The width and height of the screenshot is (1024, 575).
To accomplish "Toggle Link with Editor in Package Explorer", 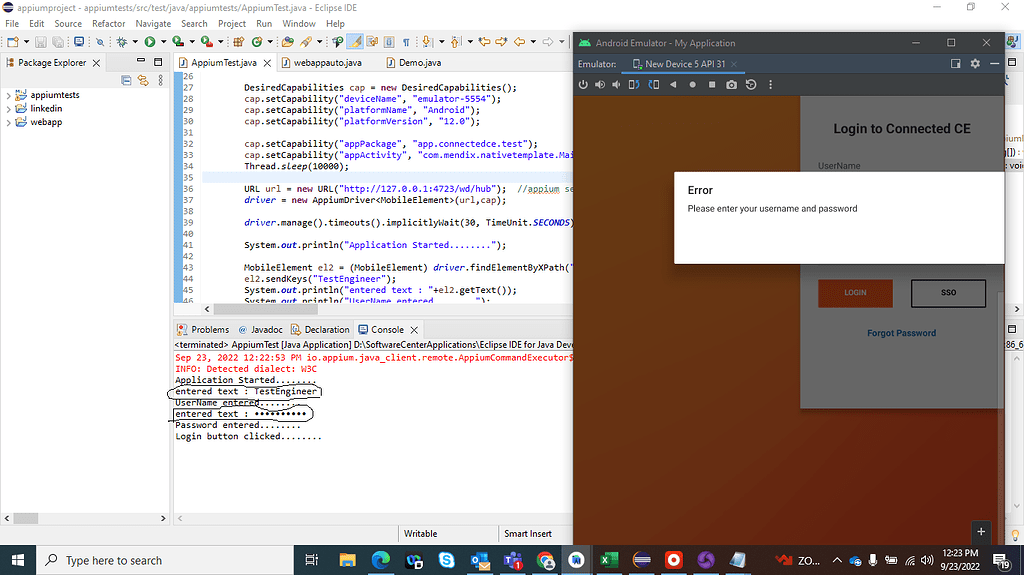I will coord(143,80).
